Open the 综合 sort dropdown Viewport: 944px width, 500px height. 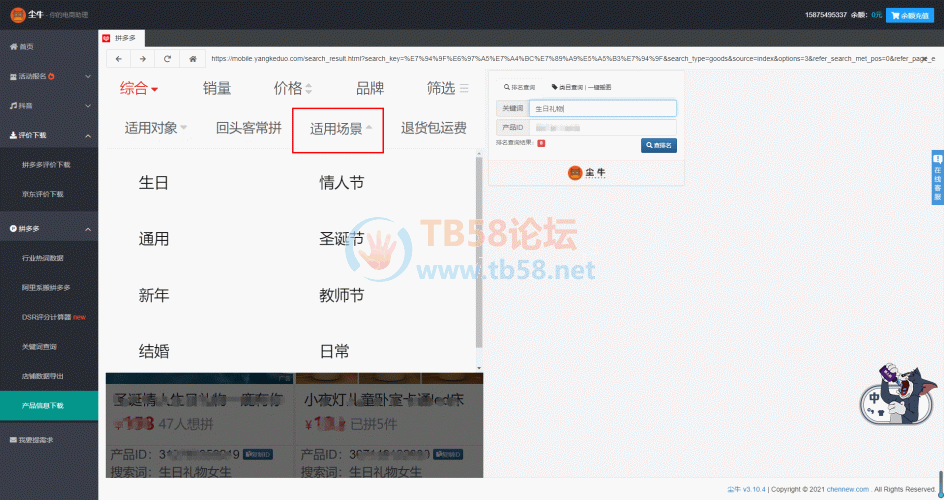point(138,88)
